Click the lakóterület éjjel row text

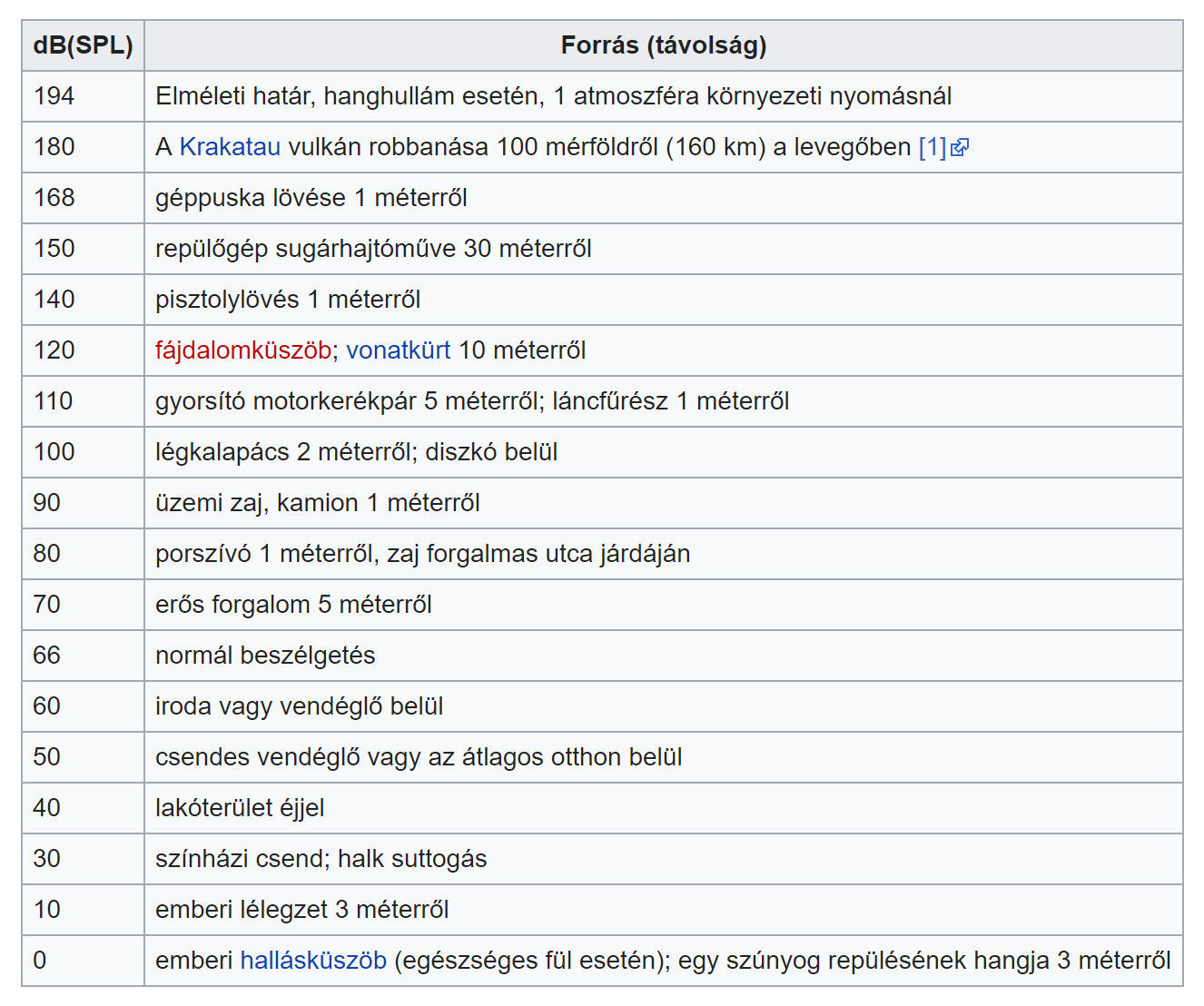240,808
